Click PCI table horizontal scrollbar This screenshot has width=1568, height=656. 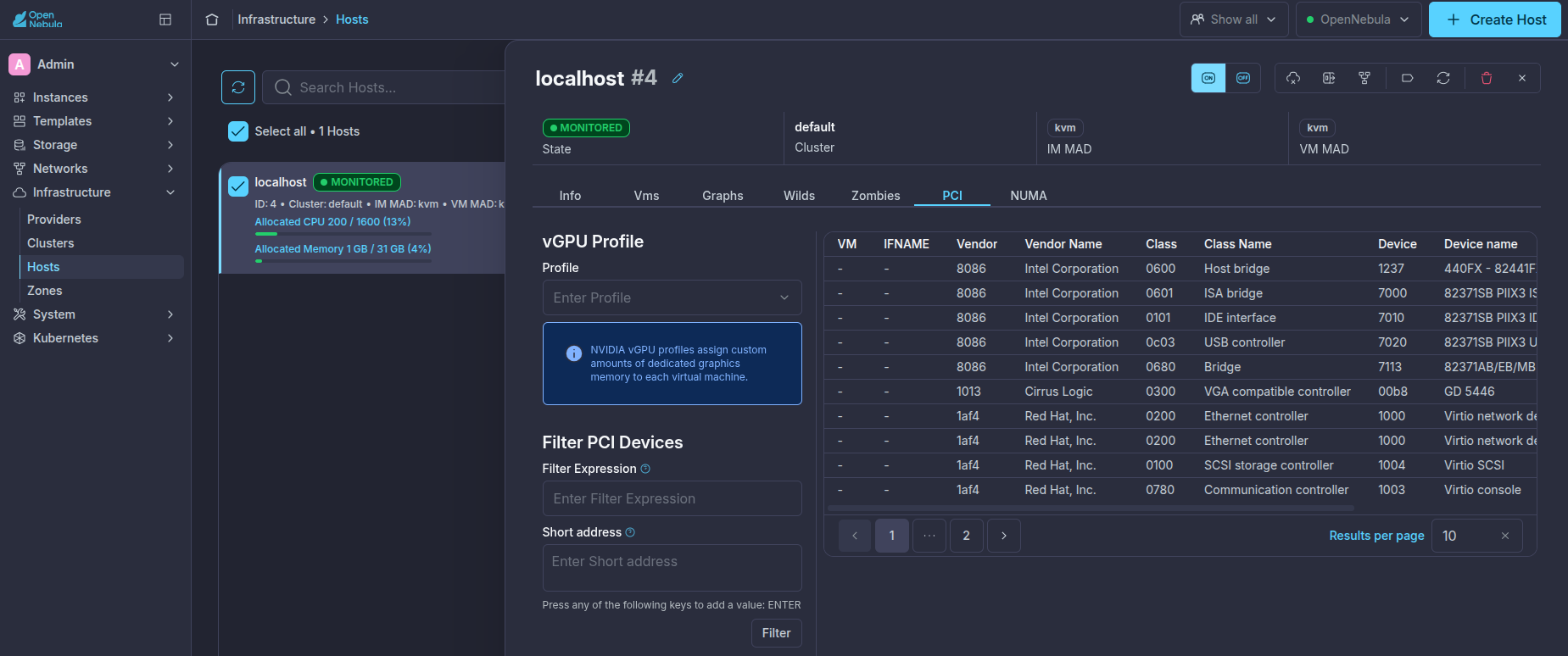pos(1091,509)
